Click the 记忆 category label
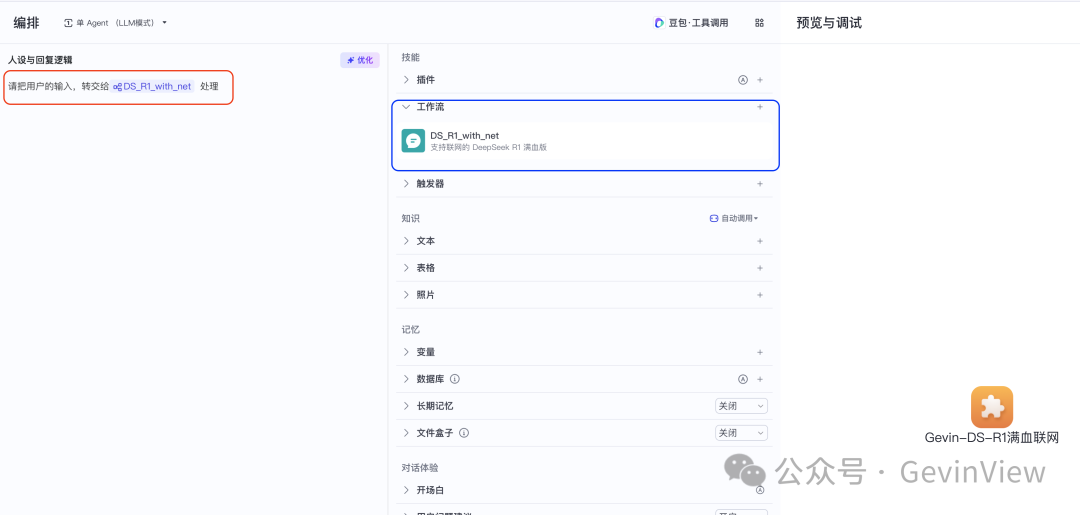1080x515 pixels. 411,330
